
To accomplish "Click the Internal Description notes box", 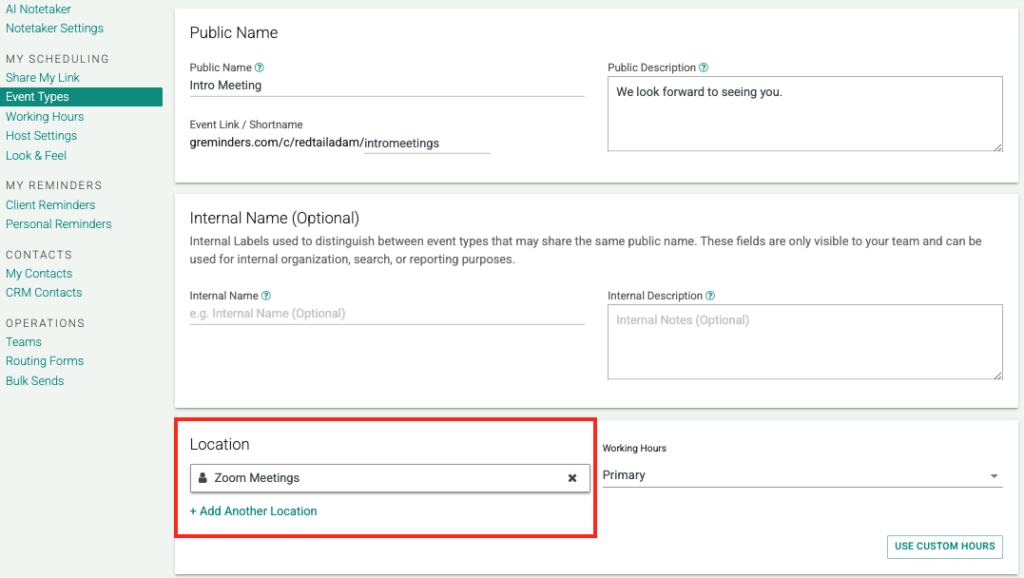I will click(804, 342).
